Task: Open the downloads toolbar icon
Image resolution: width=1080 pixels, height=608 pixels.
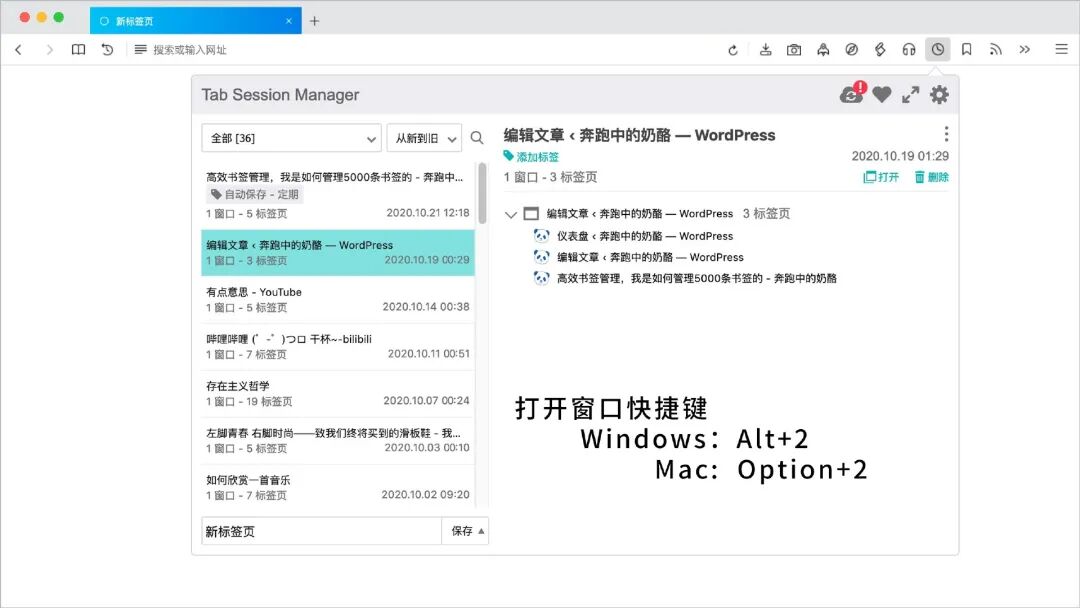Action: coord(765,50)
